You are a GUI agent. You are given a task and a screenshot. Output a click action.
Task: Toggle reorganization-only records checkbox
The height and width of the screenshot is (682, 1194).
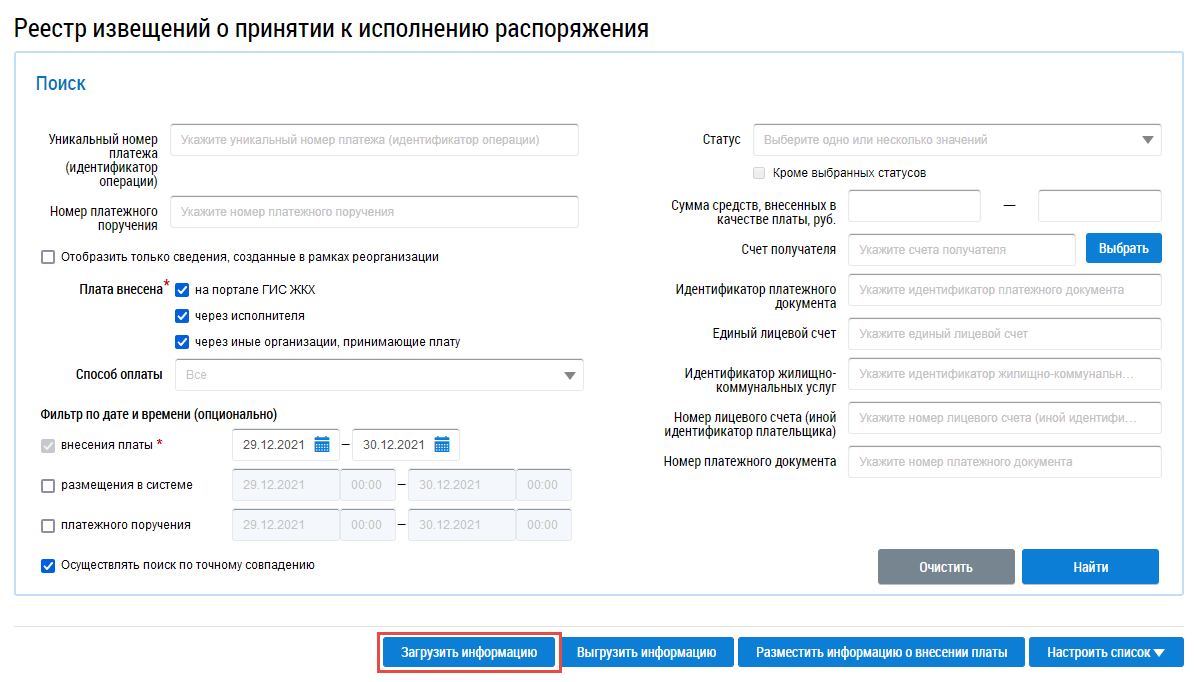[x=48, y=257]
